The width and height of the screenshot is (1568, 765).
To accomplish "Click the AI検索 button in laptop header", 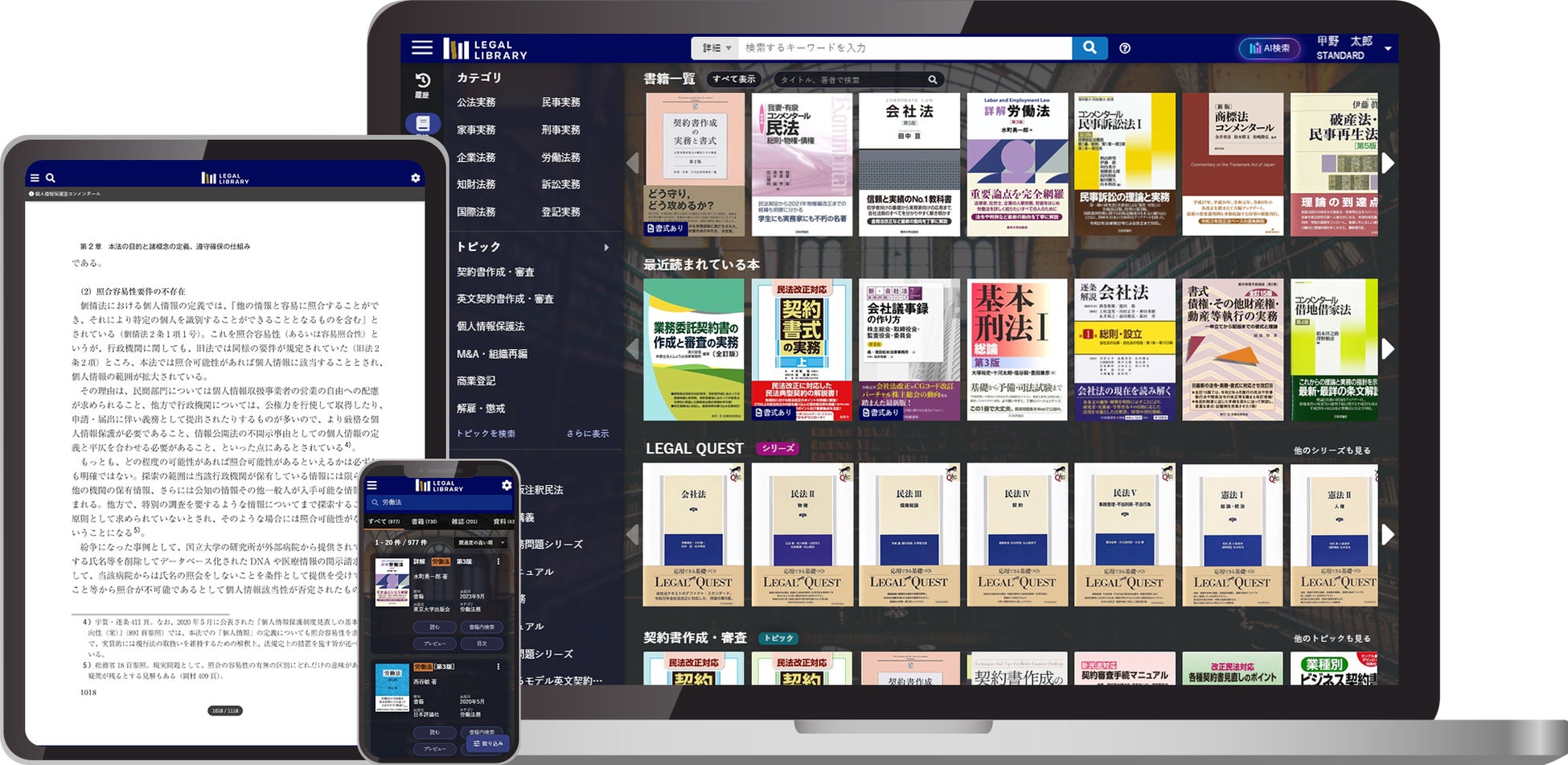I will [x=1270, y=48].
